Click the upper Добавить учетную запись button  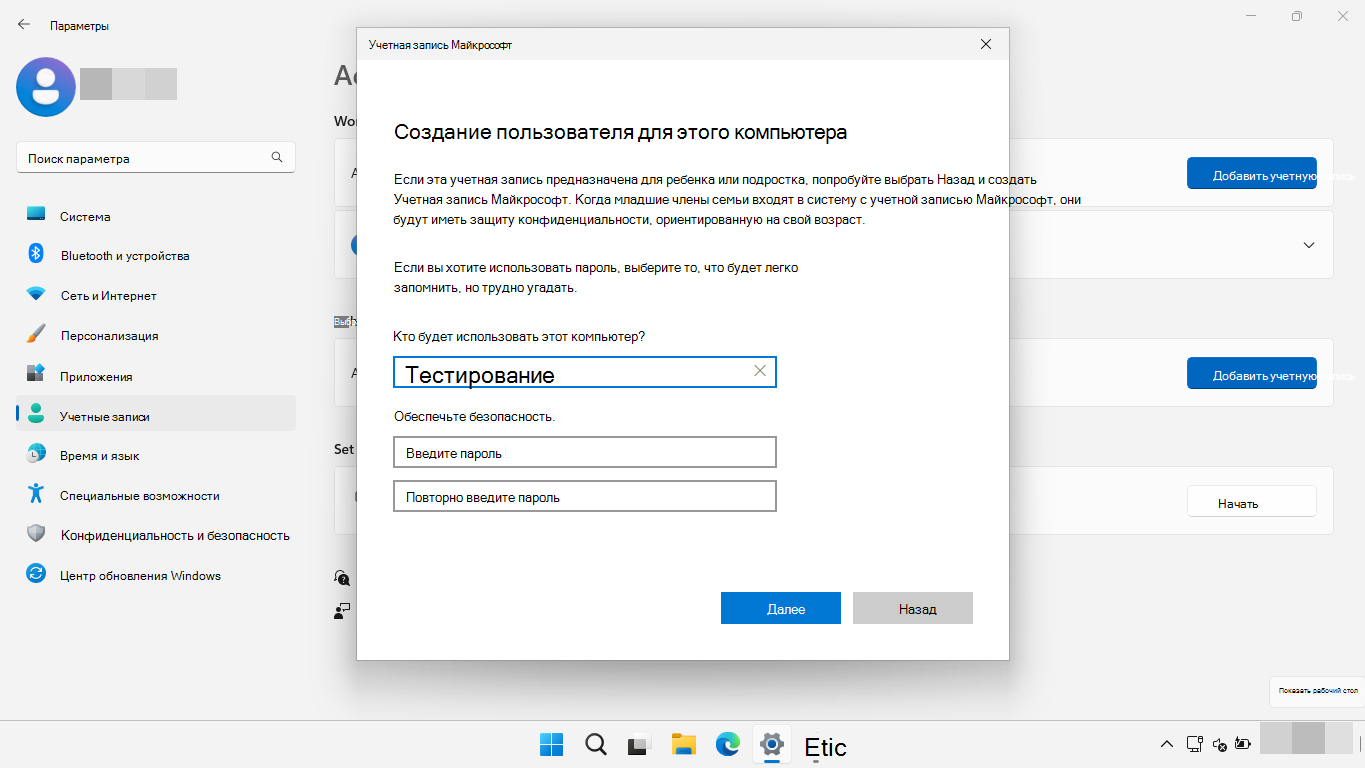point(1252,174)
